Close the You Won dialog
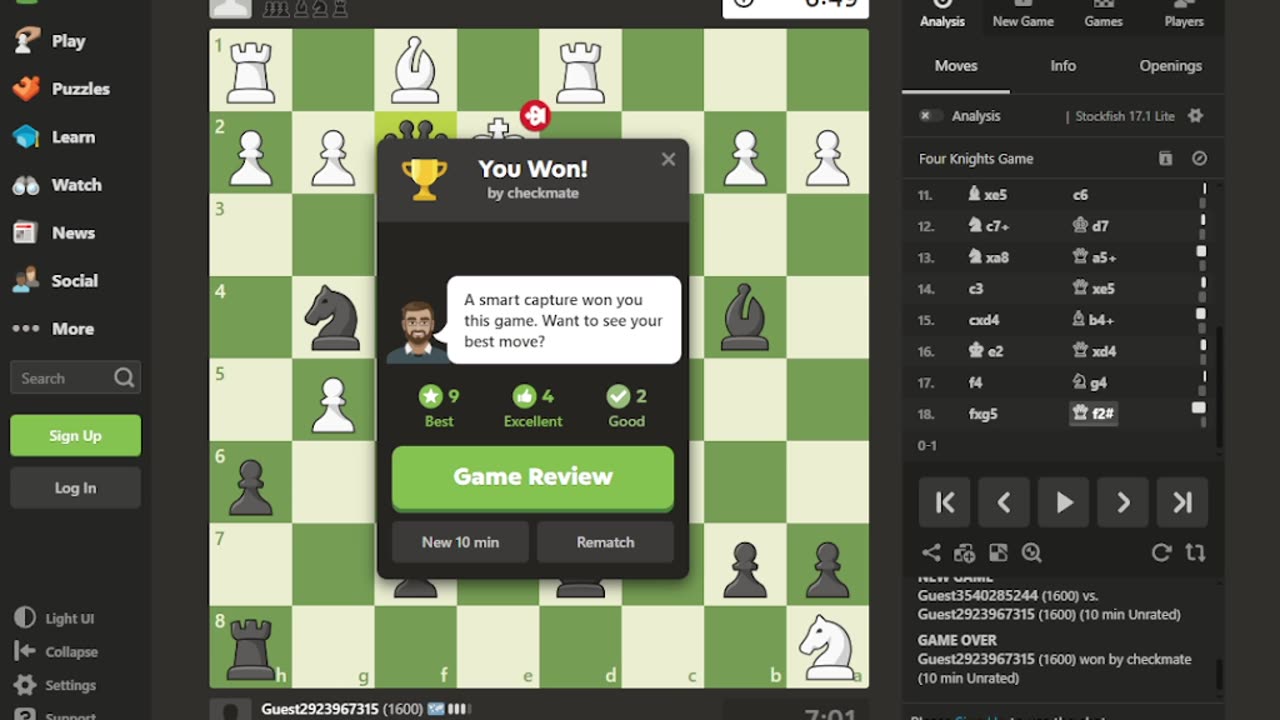Viewport: 1280px width, 720px height. point(668,159)
